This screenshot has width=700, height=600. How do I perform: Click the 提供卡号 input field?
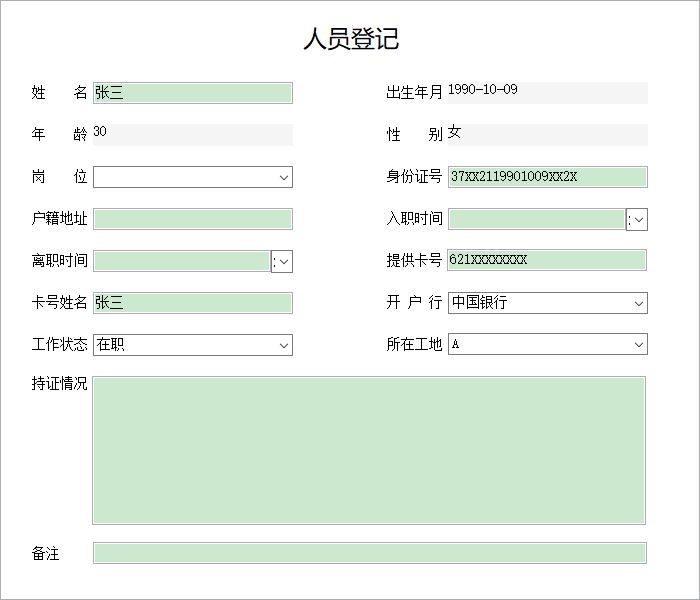pos(547,260)
